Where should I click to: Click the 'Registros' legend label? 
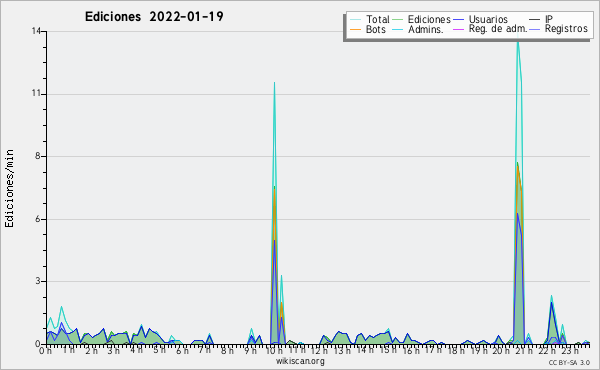pos(566,29)
